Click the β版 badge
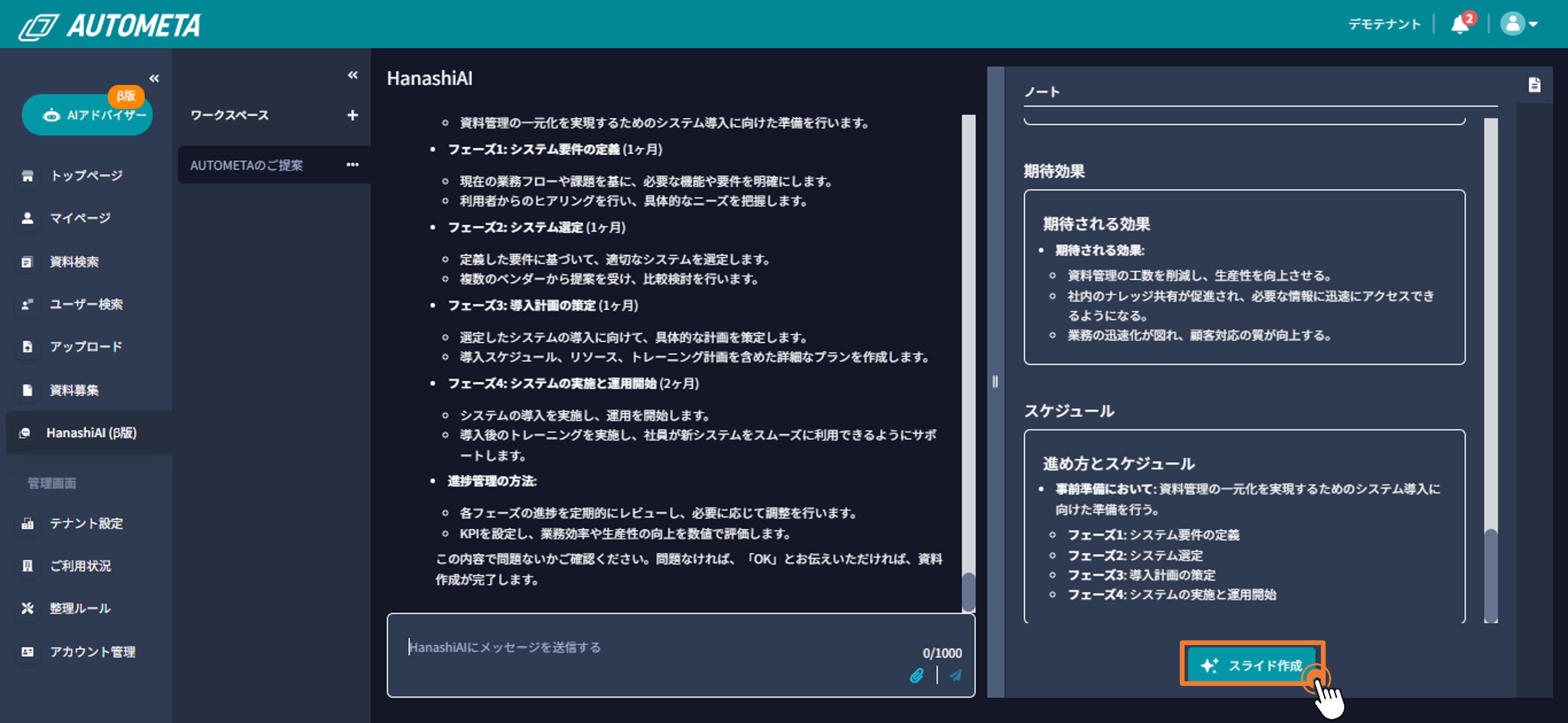The width and height of the screenshot is (1568, 723). tap(126, 95)
